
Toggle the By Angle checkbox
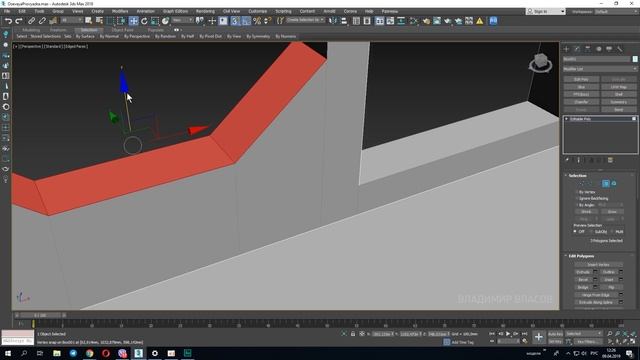tap(577, 205)
